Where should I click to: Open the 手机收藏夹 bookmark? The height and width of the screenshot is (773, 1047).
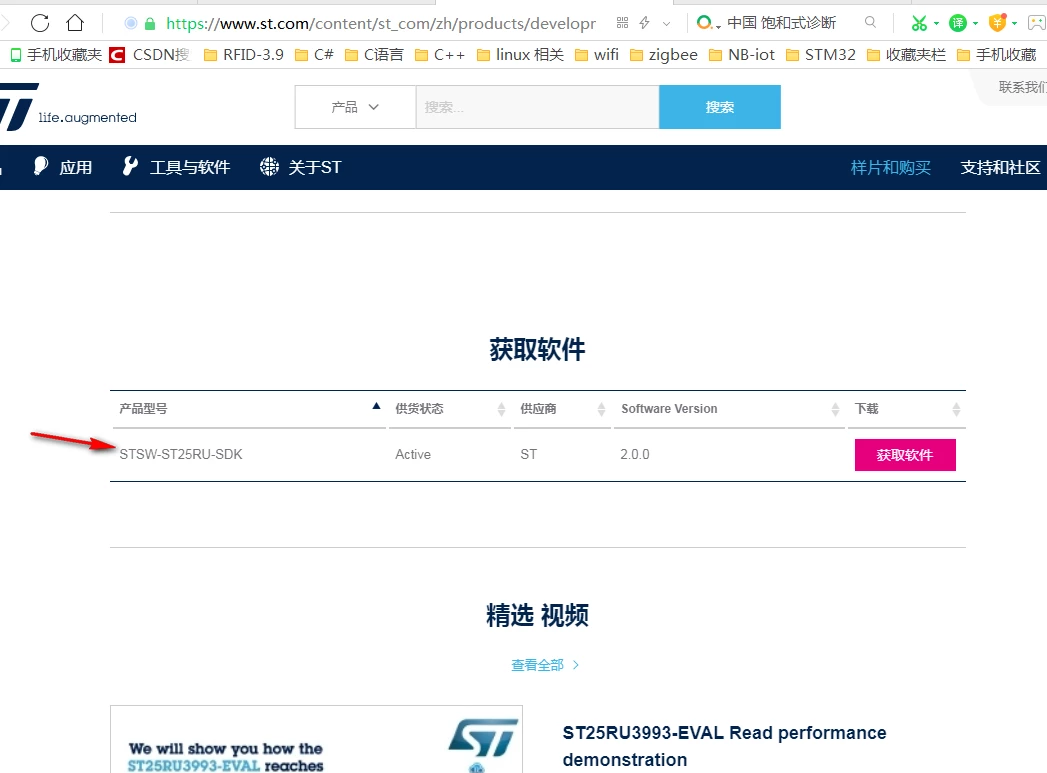(56, 55)
